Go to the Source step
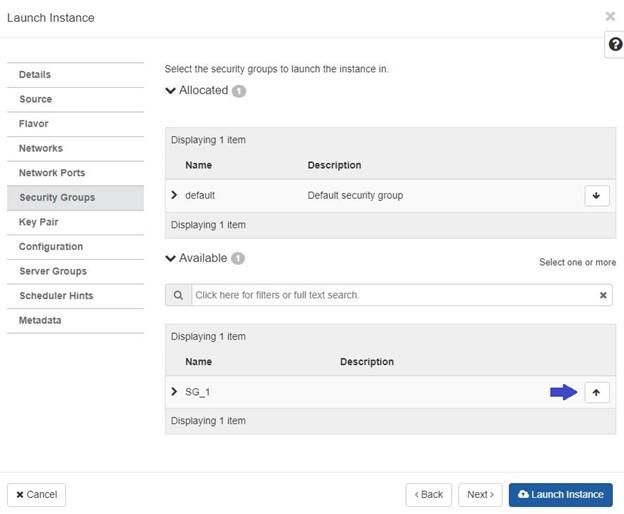624x514 pixels. coord(75,99)
